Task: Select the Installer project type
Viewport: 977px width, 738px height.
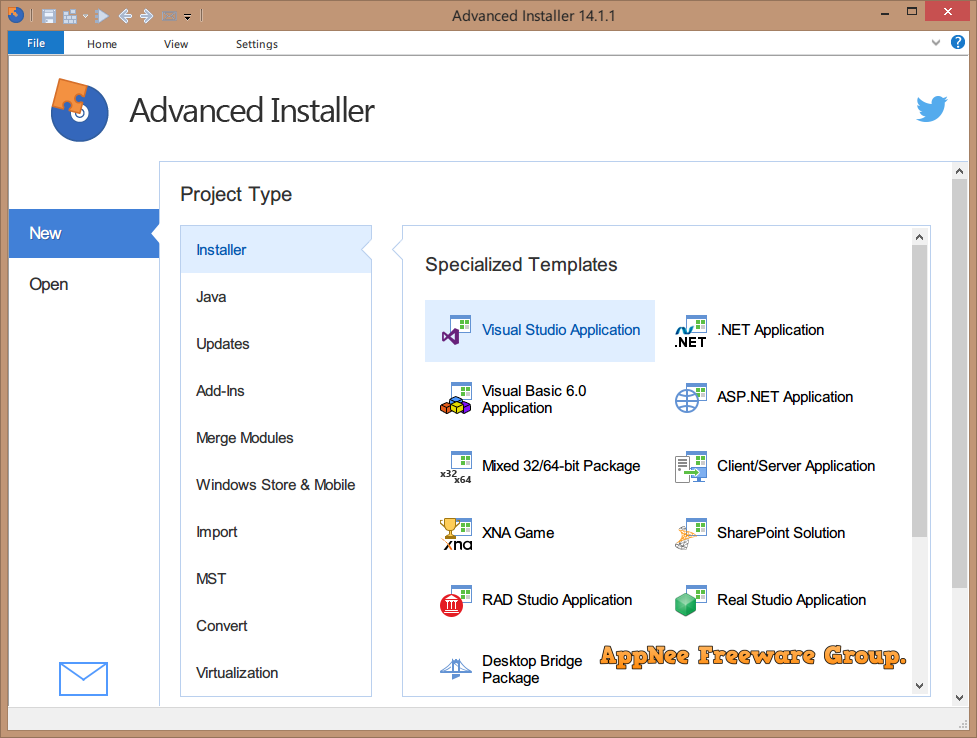Action: coord(275,250)
